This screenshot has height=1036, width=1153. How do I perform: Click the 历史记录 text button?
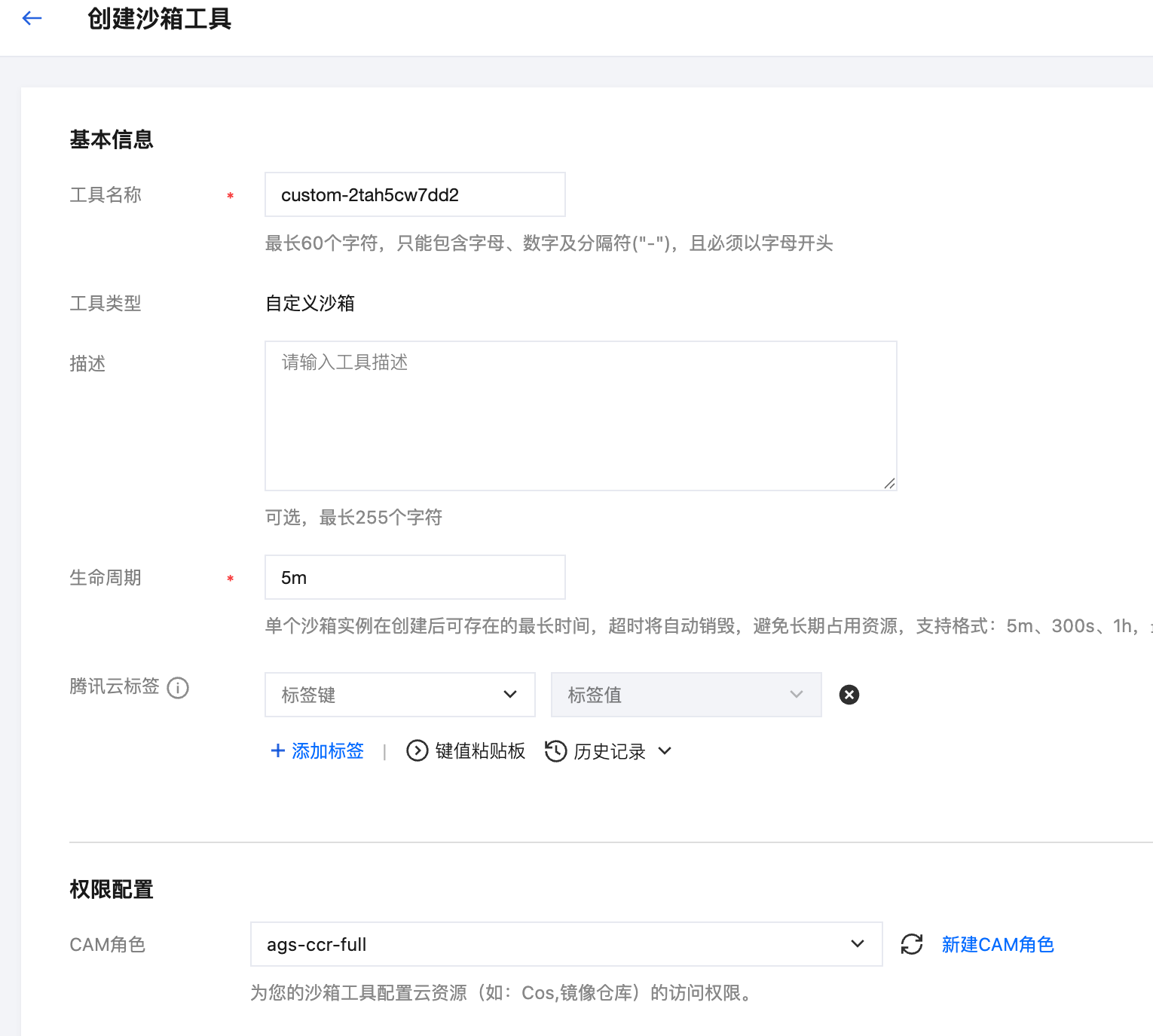[609, 751]
